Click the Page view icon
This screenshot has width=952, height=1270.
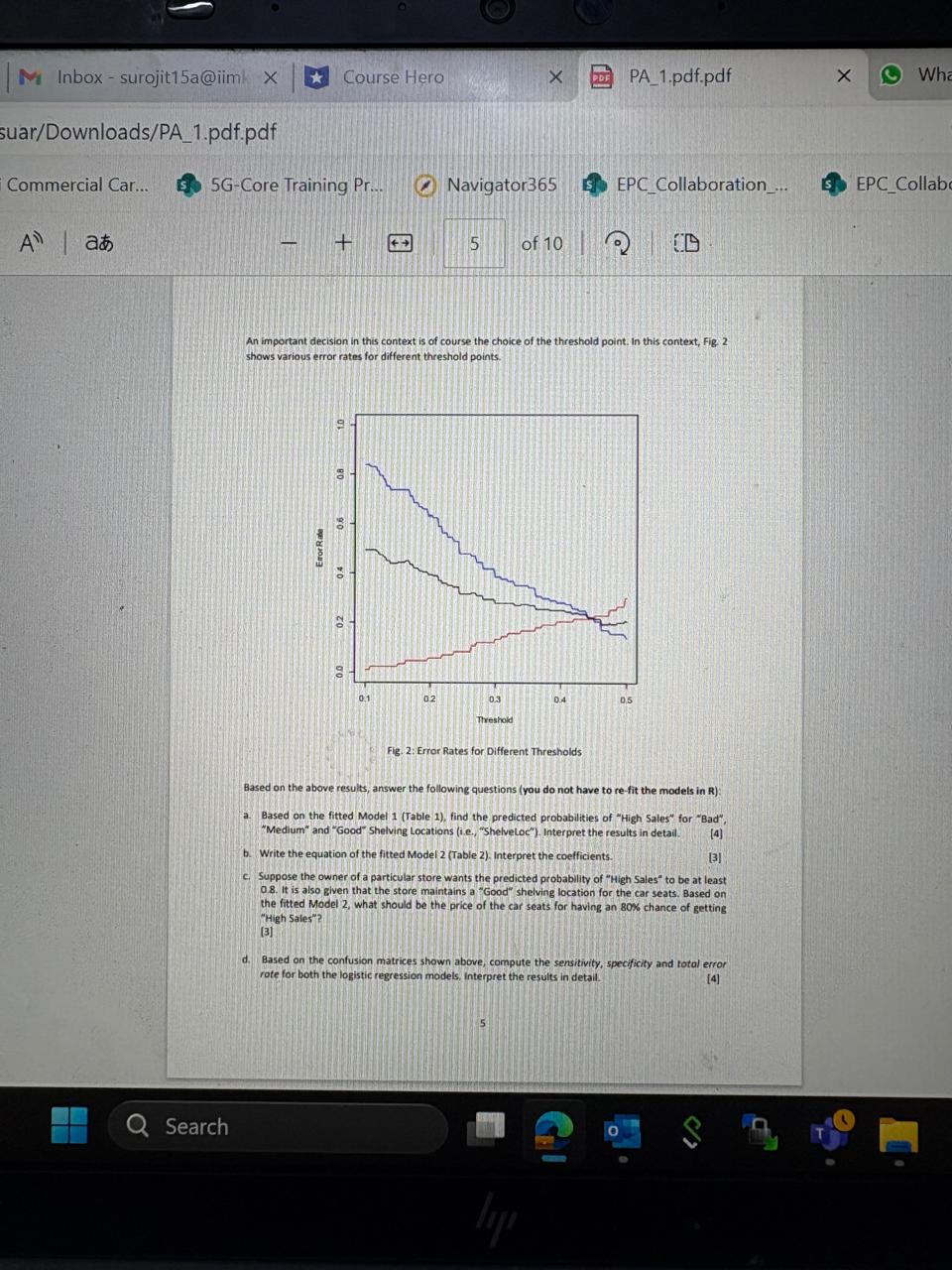click(x=686, y=242)
